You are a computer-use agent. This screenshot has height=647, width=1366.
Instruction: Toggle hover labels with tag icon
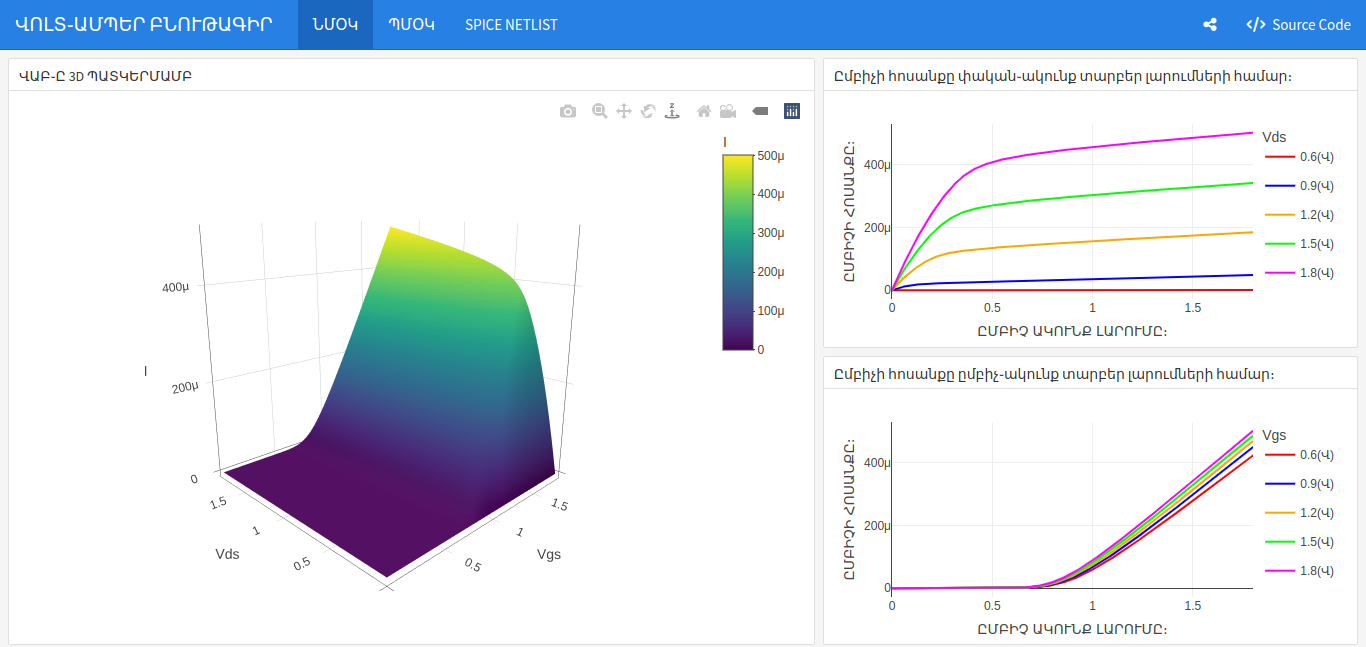(x=760, y=111)
